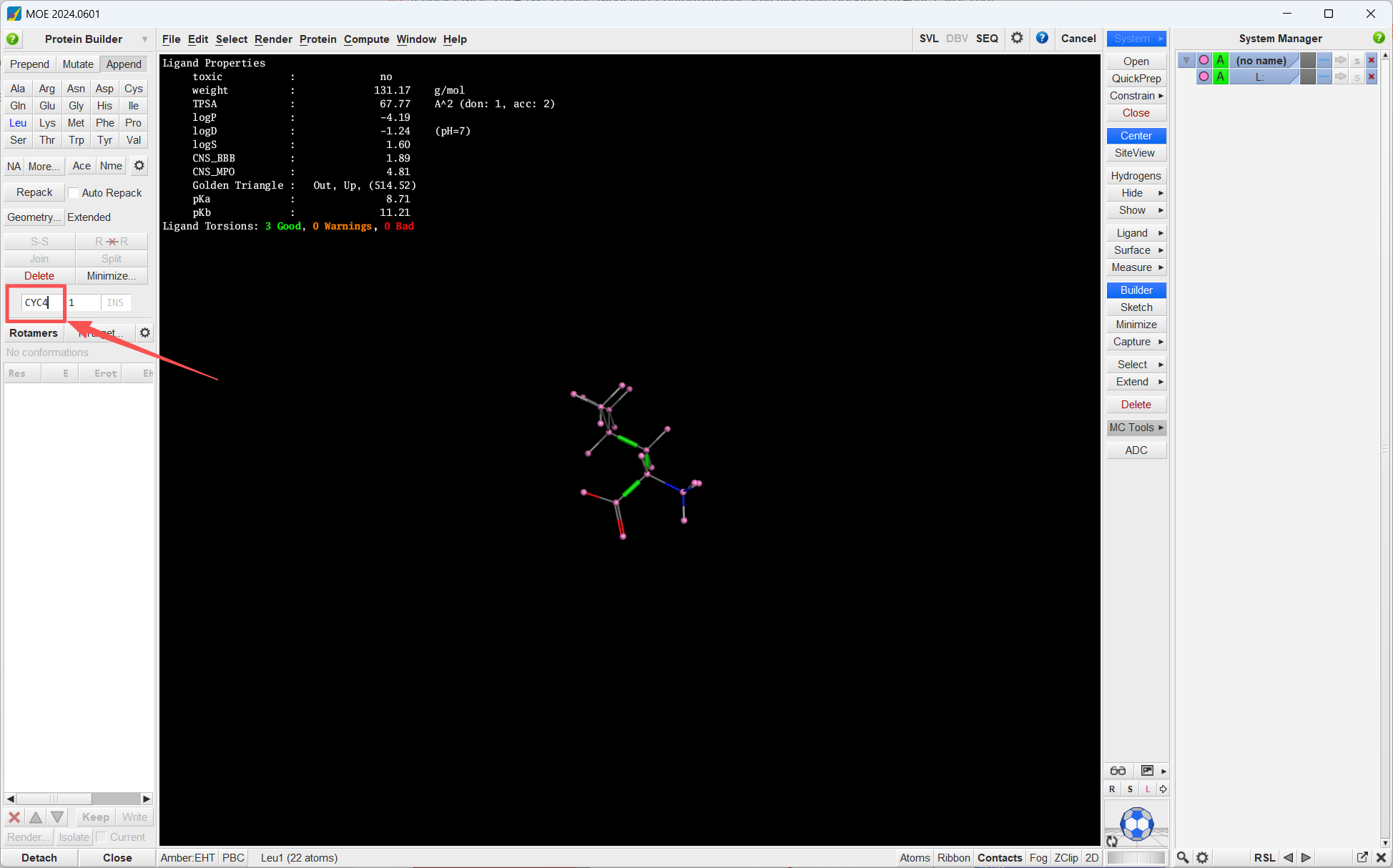This screenshot has width=1393, height=868.
Task: Click the top bar gear icon near SEQ
Action: click(1017, 39)
